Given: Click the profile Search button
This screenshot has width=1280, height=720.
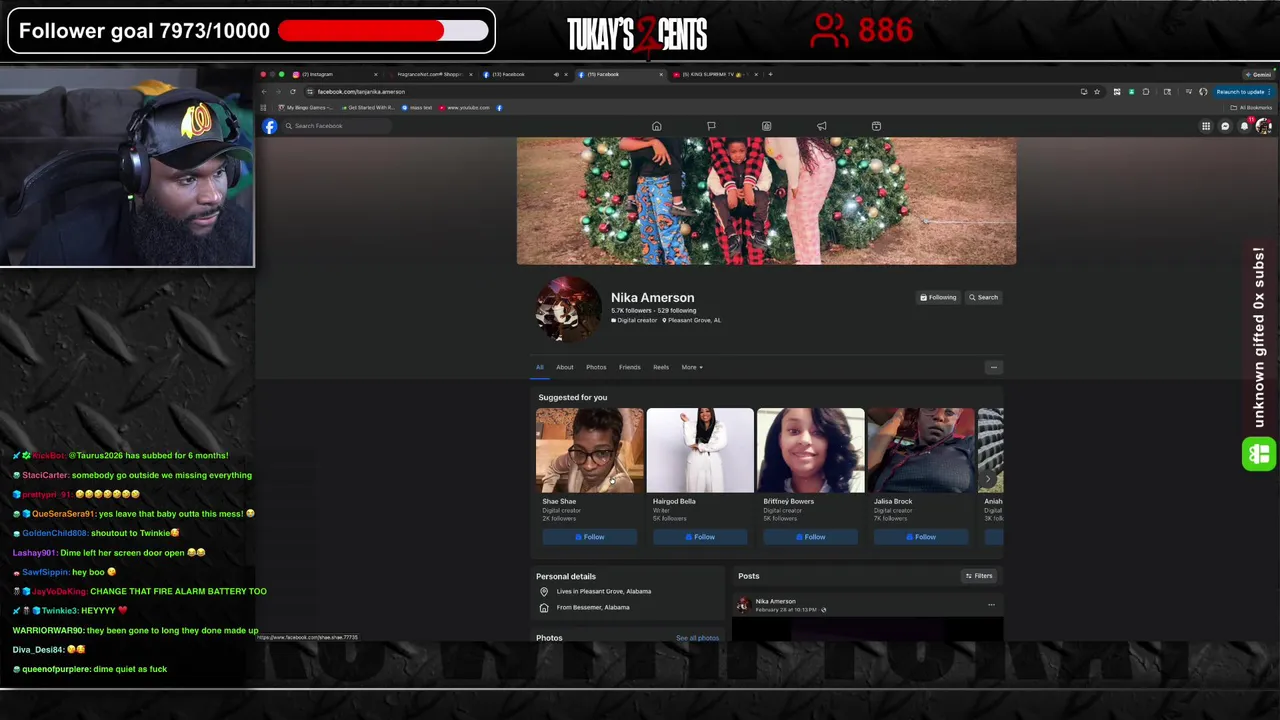Looking at the screenshot, I should [x=983, y=297].
